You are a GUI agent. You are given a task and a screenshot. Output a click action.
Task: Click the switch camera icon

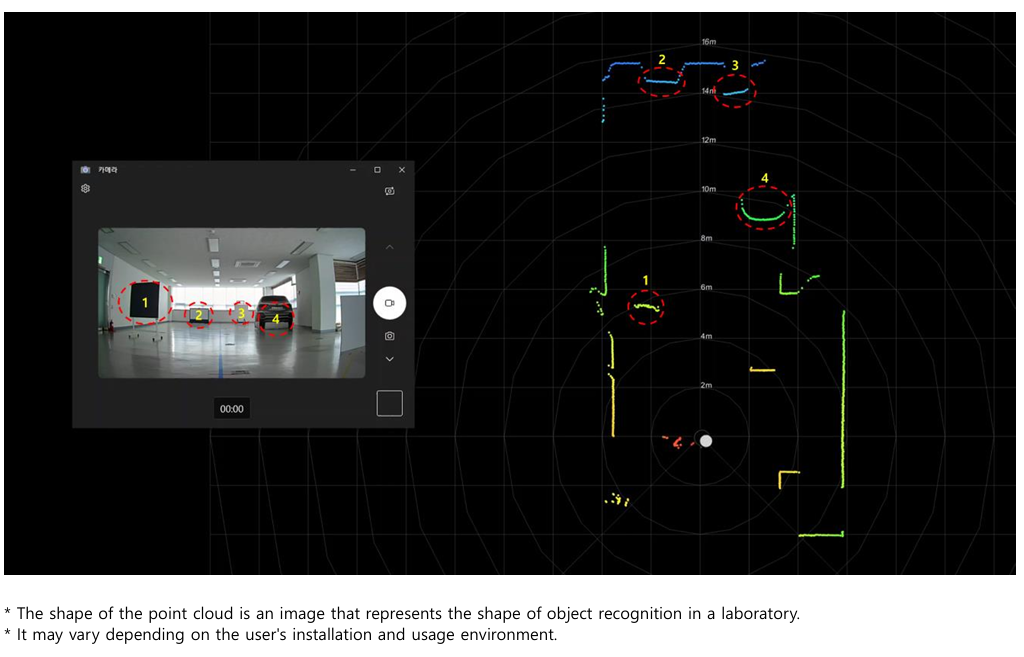click(389, 190)
